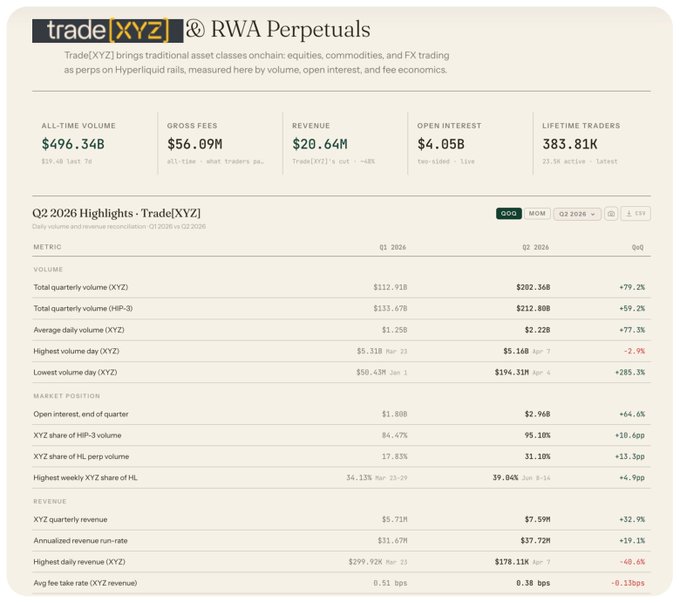This screenshot has width=680, height=603.
Task: Click the 39.04% highest weekly share cell
Action: click(505, 478)
